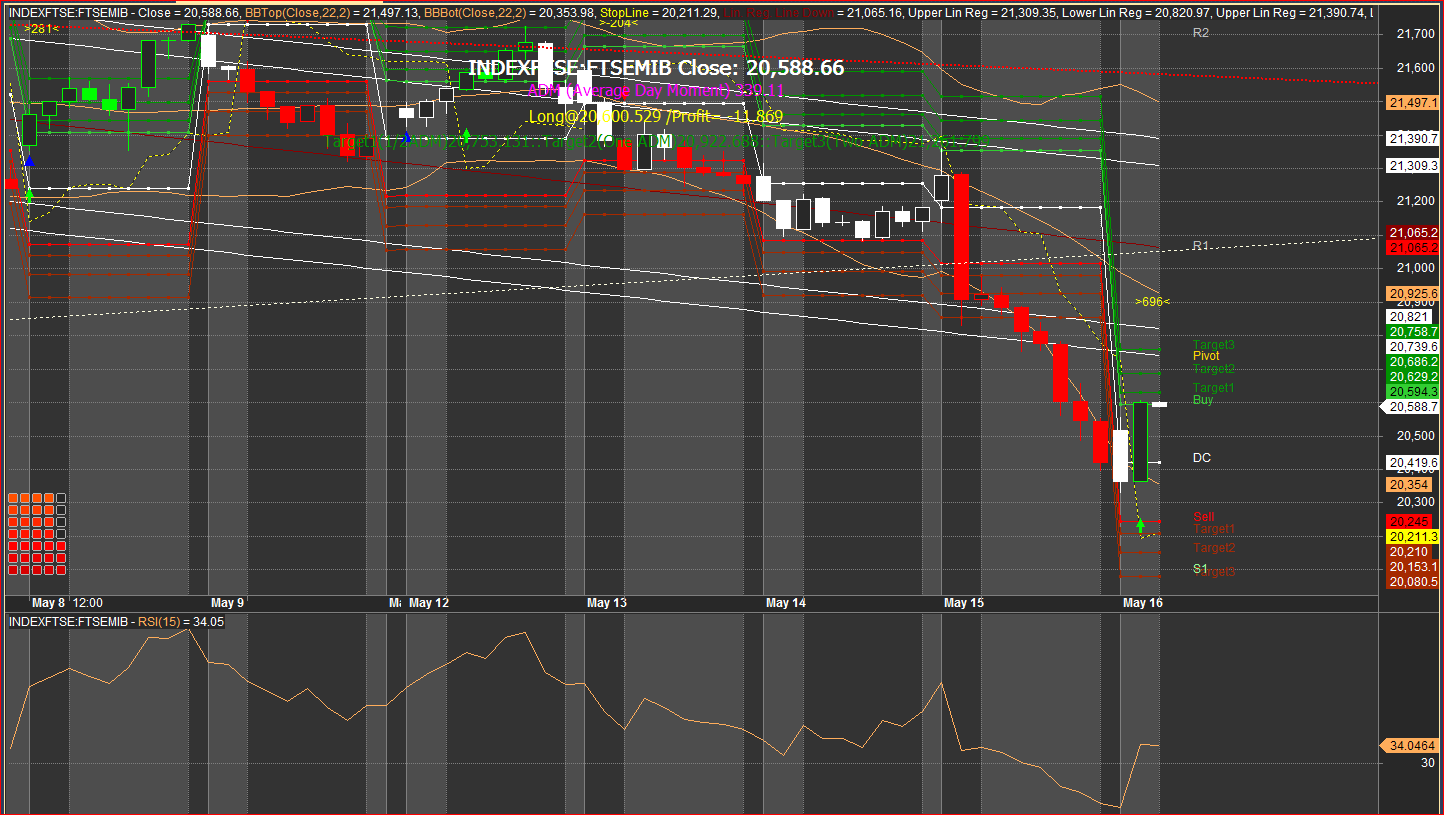Click the '12:00' time label
1444x815 pixels.
click(x=89, y=603)
